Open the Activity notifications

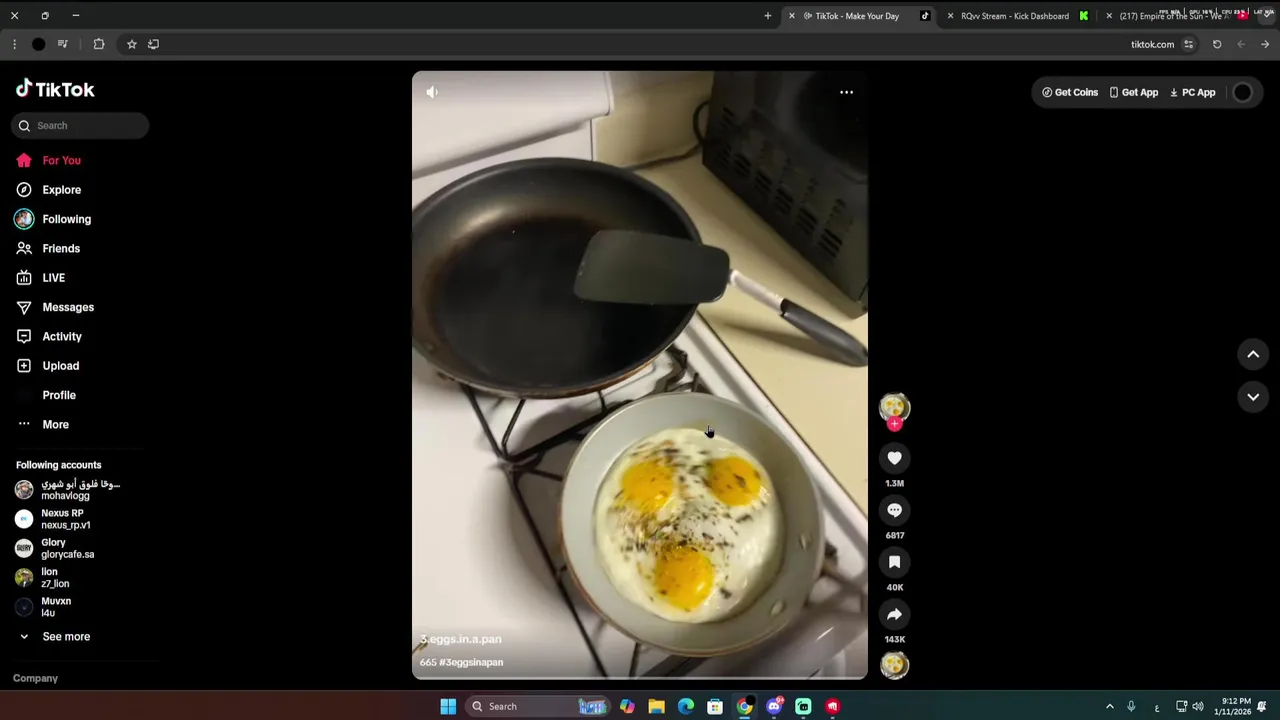(x=49, y=337)
